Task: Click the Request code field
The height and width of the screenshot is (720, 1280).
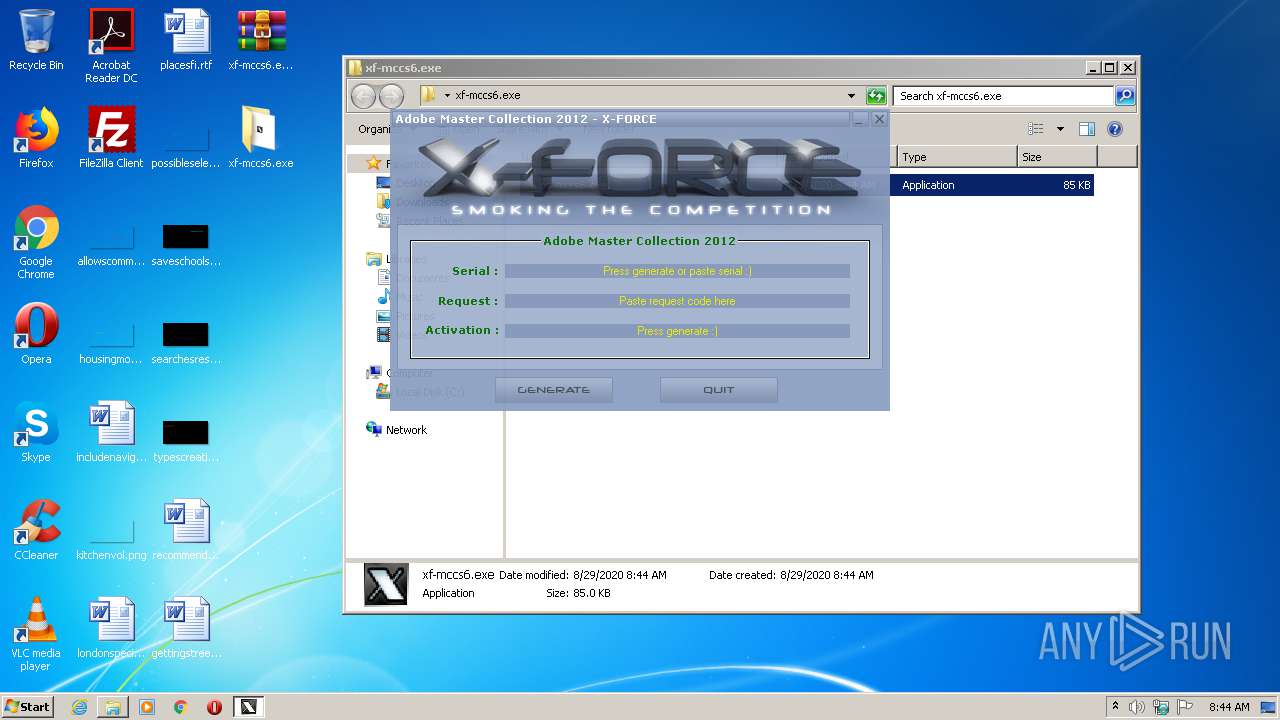Action: coord(677,301)
